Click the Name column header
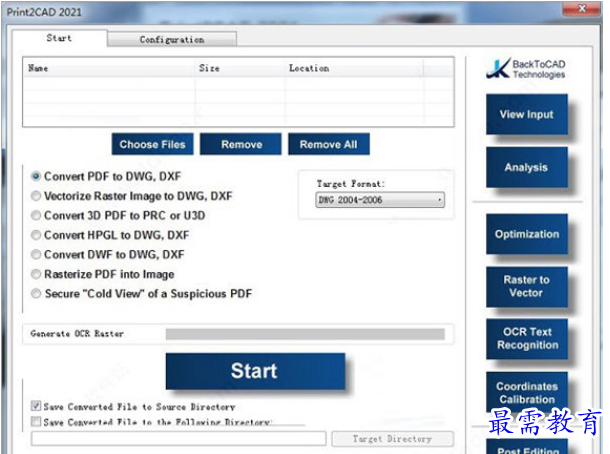Screen dimensions: 610x454 pos(109,68)
